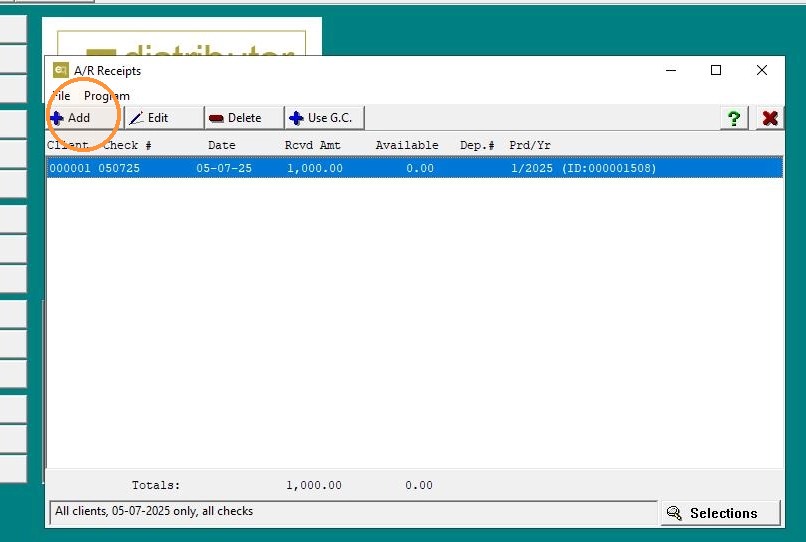Click the Check # column header

127,145
